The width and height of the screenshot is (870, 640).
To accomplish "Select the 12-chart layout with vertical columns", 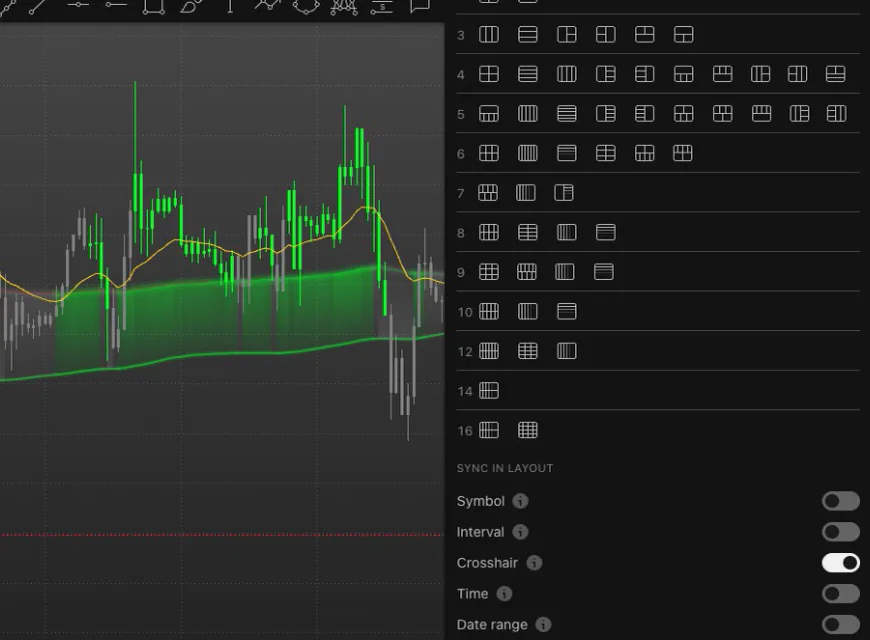I will click(x=566, y=351).
